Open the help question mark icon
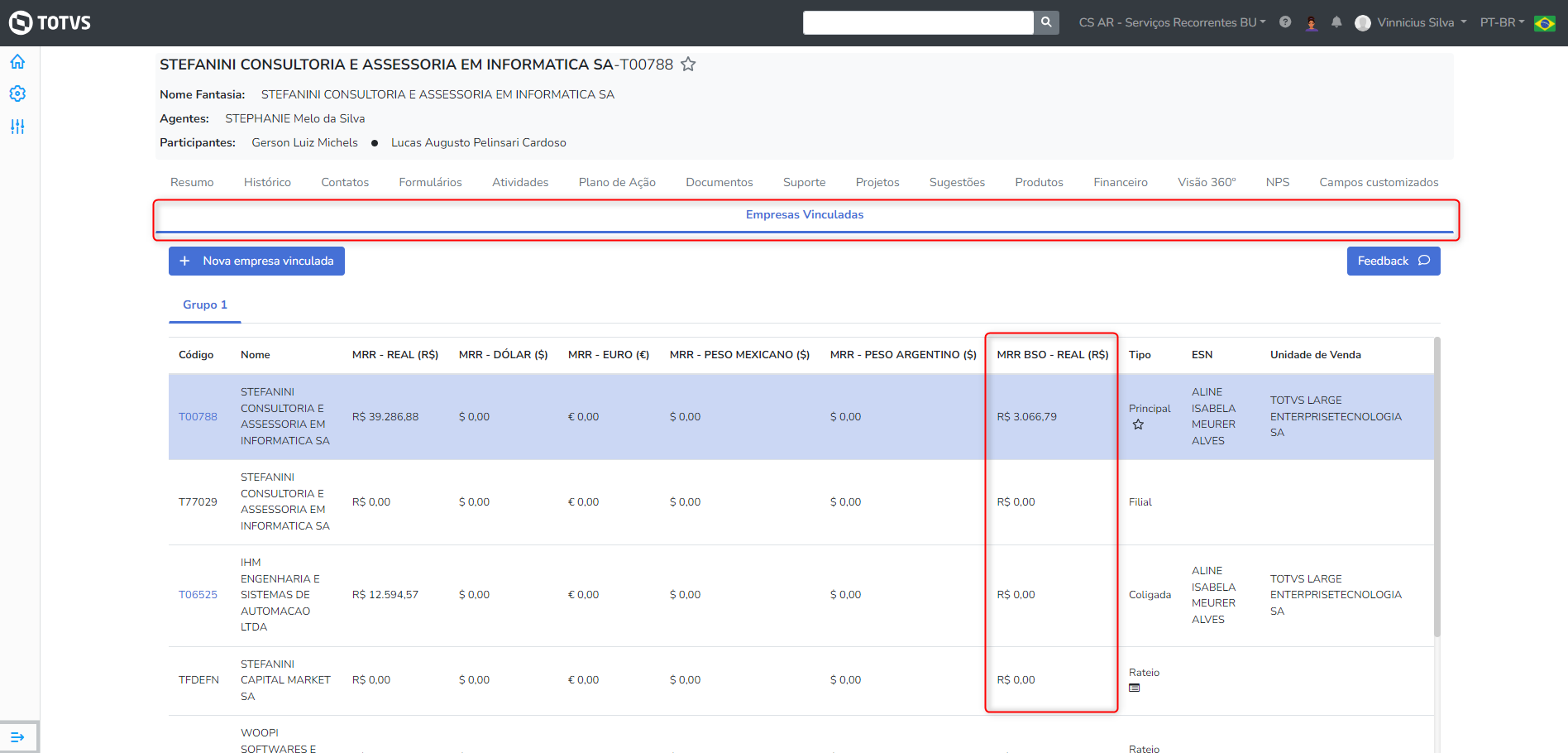The height and width of the screenshot is (753, 1568). pyautogui.click(x=1285, y=22)
